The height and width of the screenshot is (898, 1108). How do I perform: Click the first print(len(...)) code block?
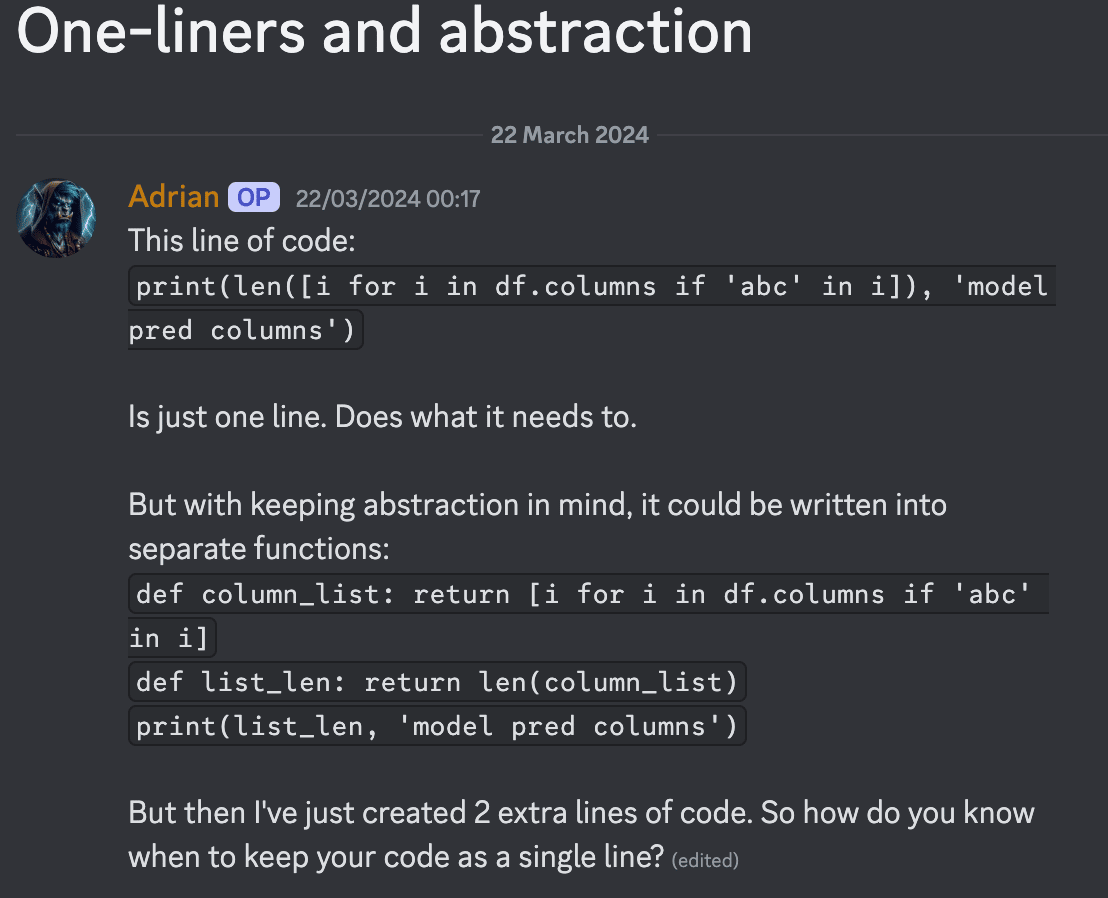tap(591, 307)
